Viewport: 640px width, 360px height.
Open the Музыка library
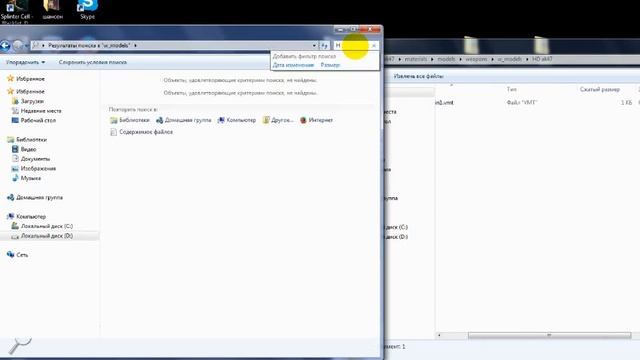(x=31, y=178)
